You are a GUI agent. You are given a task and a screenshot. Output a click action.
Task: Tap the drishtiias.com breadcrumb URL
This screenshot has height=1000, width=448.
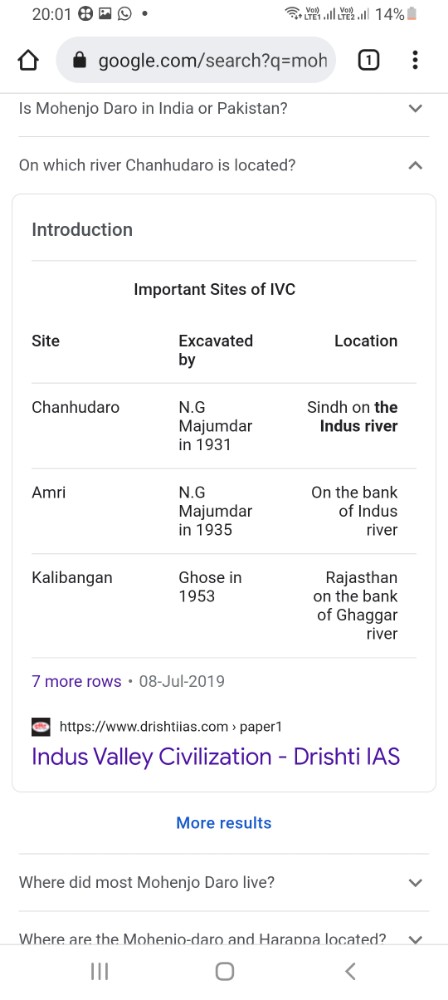(x=170, y=726)
